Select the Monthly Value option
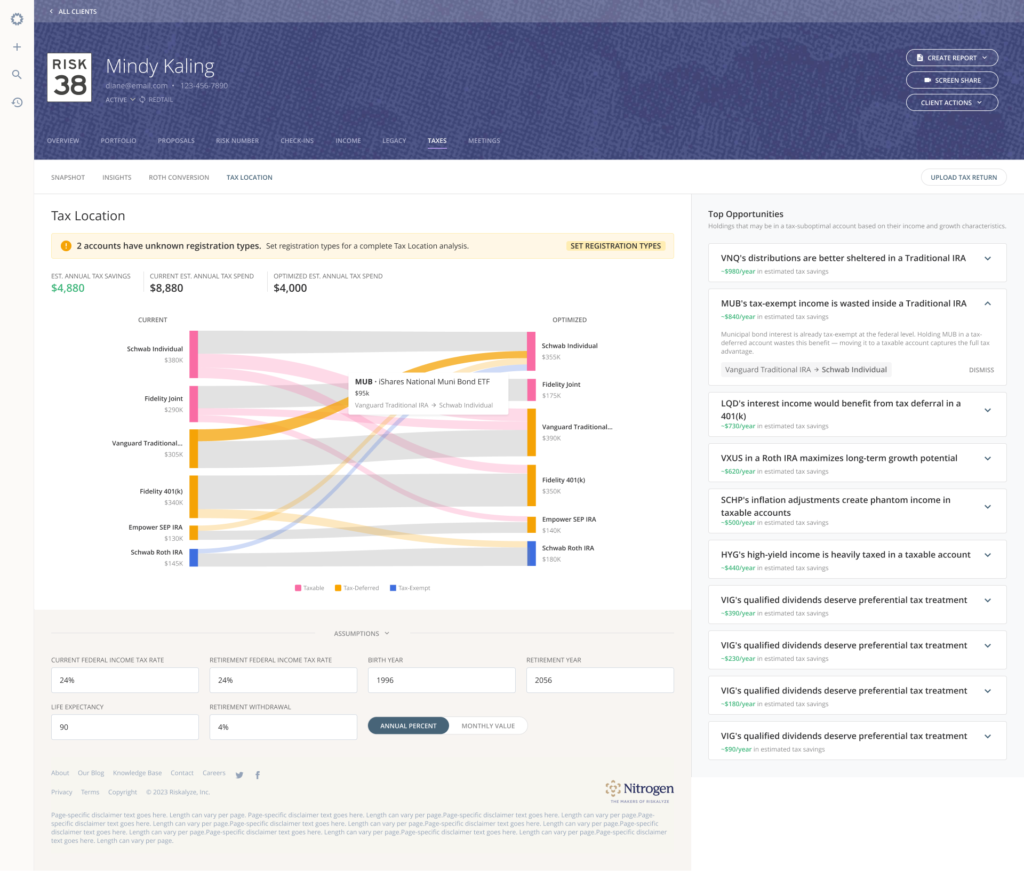The width and height of the screenshot is (1024, 871). [488, 726]
